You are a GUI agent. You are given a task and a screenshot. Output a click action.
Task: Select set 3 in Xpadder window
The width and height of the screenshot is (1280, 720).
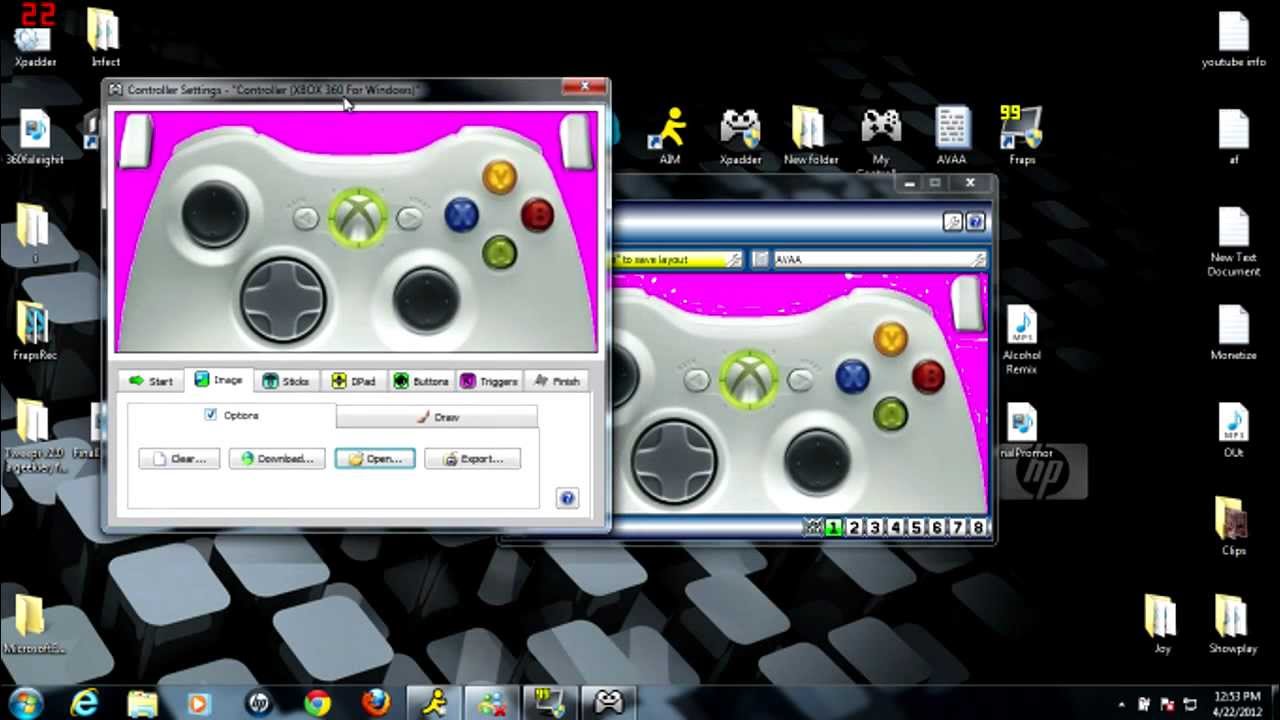click(x=875, y=528)
